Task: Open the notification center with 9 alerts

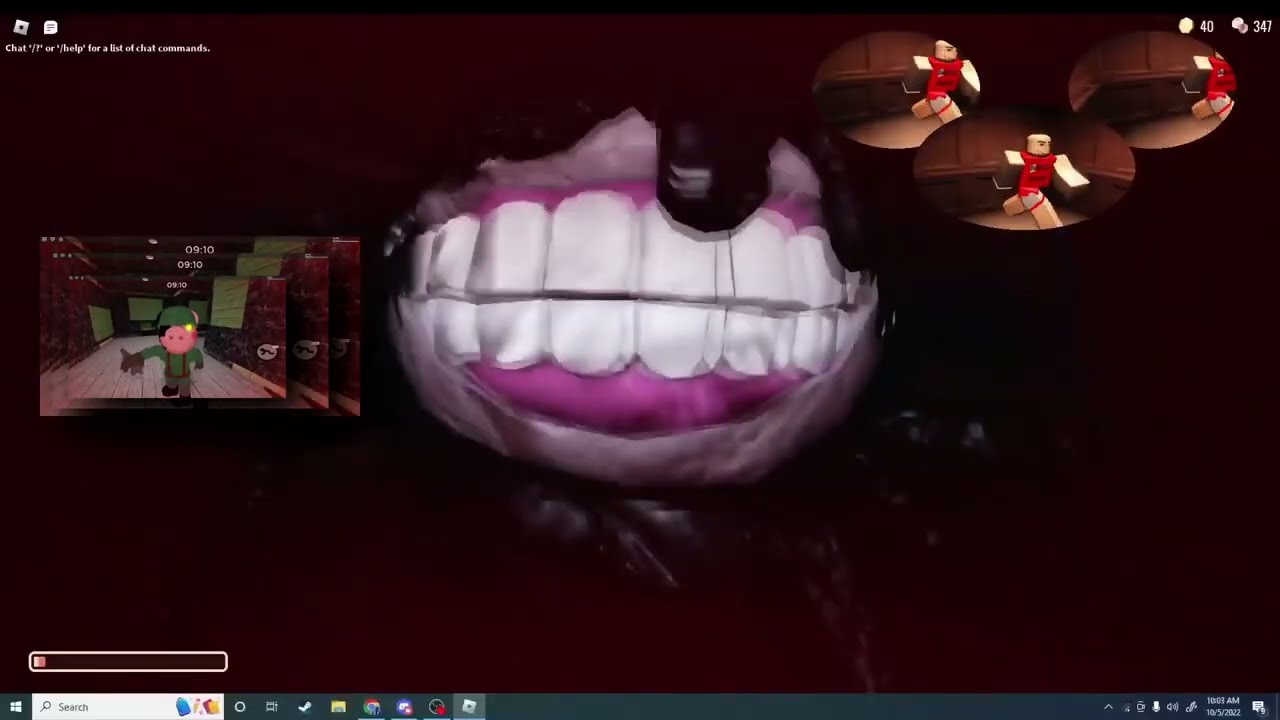Action: (1259, 707)
